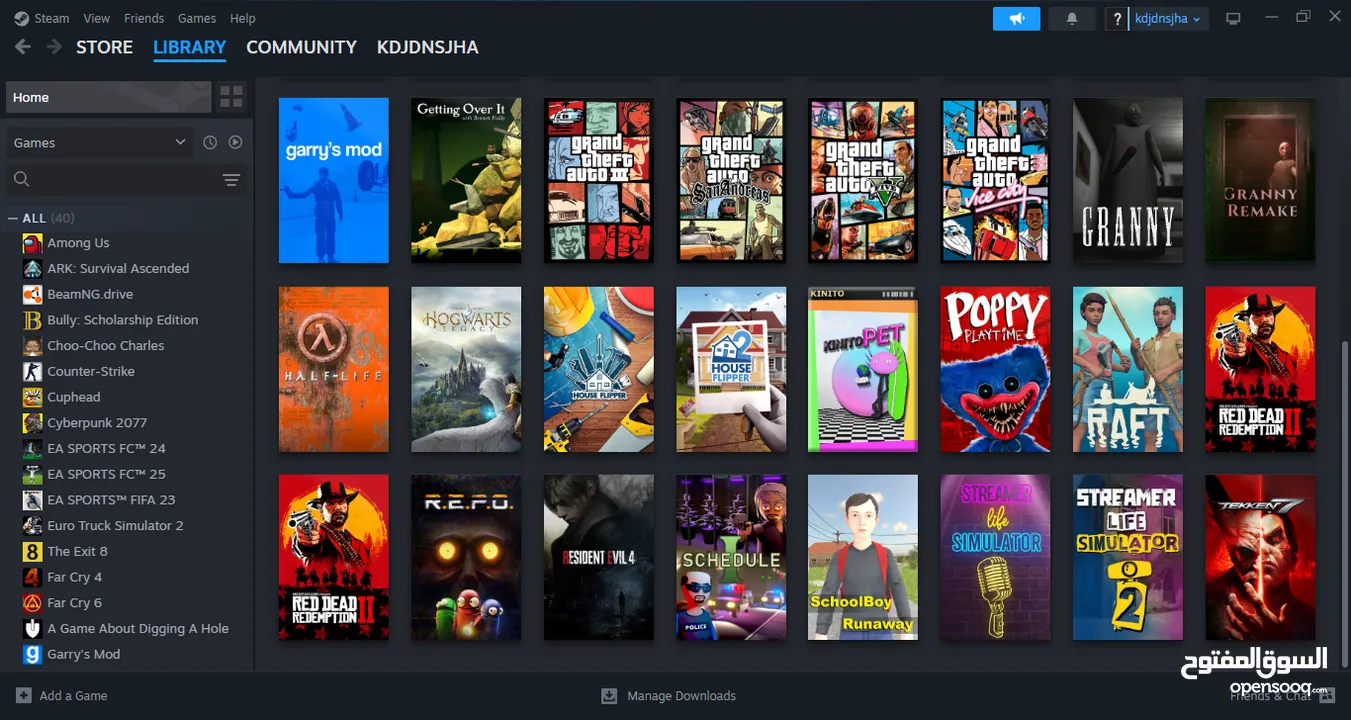Click the Home button in the sidebar

[108, 97]
